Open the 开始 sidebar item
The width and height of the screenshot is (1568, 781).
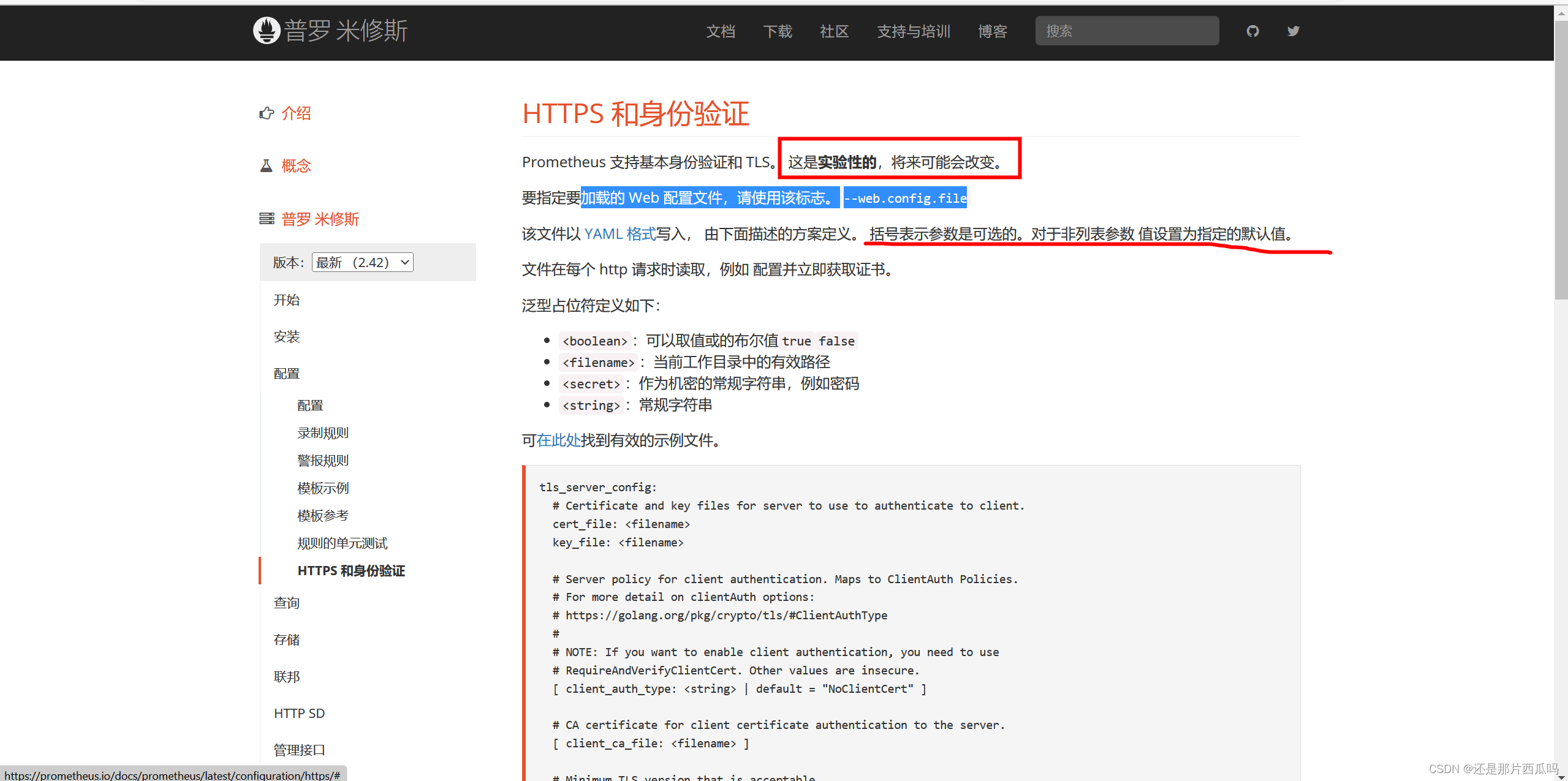(287, 300)
